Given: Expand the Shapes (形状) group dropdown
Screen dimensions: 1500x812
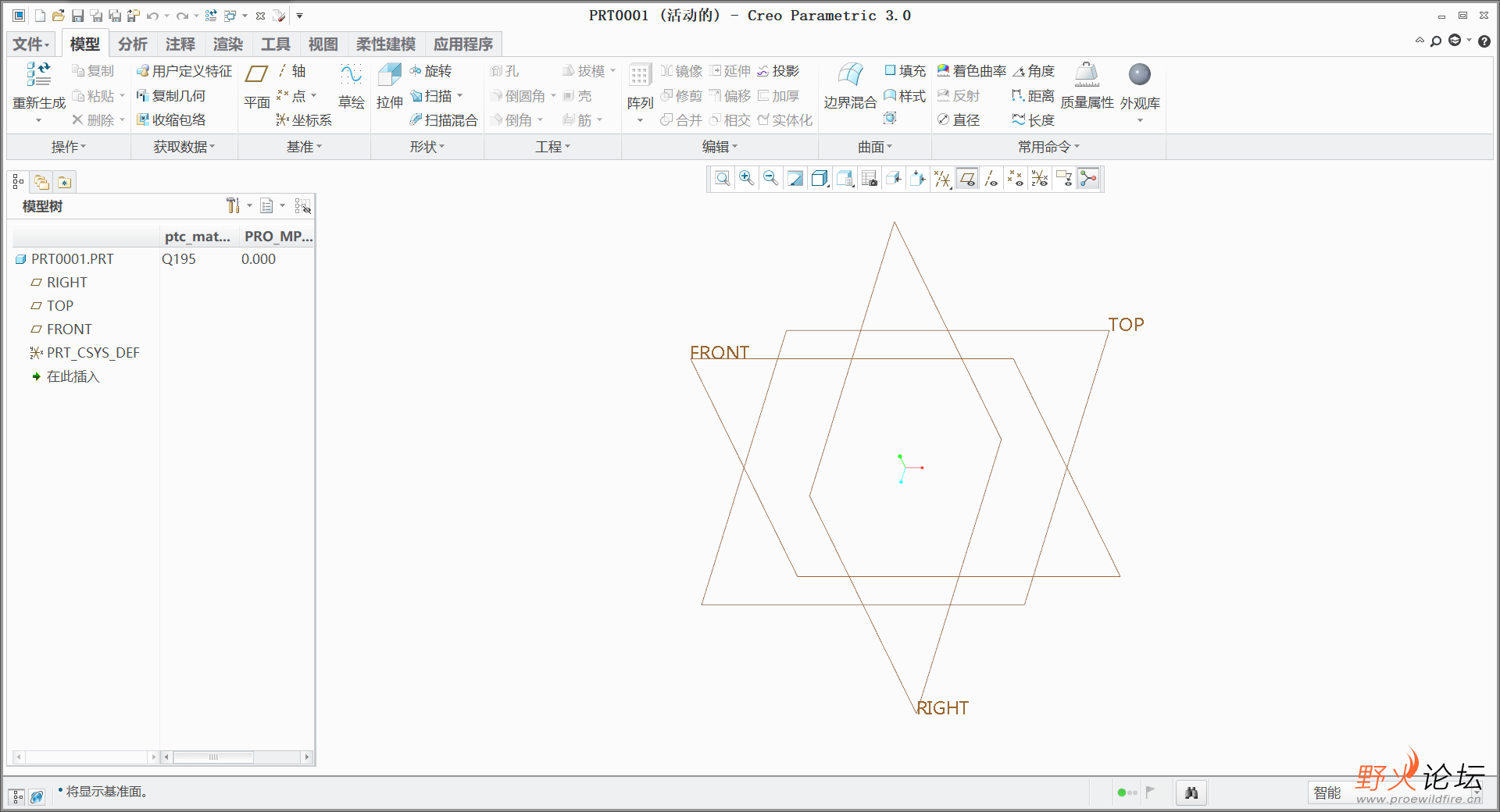Looking at the screenshot, I should point(427,147).
